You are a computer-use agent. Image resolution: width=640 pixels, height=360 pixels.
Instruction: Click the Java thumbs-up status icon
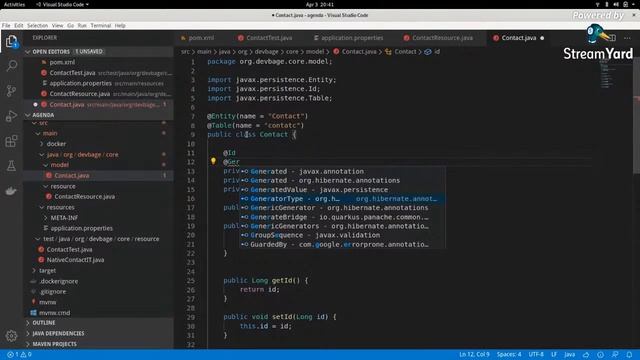click(x=586, y=355)
